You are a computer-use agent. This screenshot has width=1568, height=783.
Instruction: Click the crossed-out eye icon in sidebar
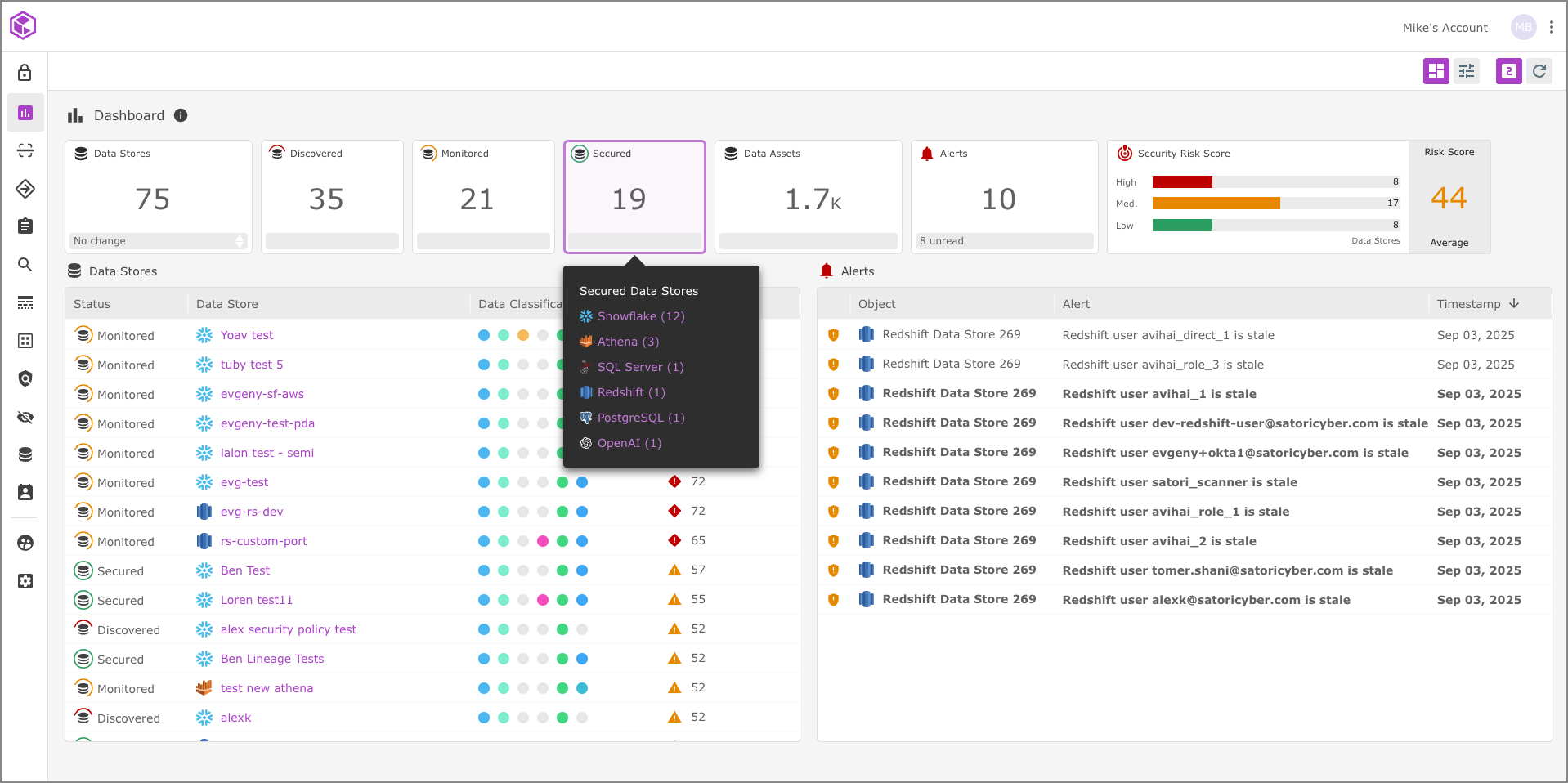coord(25,418)
